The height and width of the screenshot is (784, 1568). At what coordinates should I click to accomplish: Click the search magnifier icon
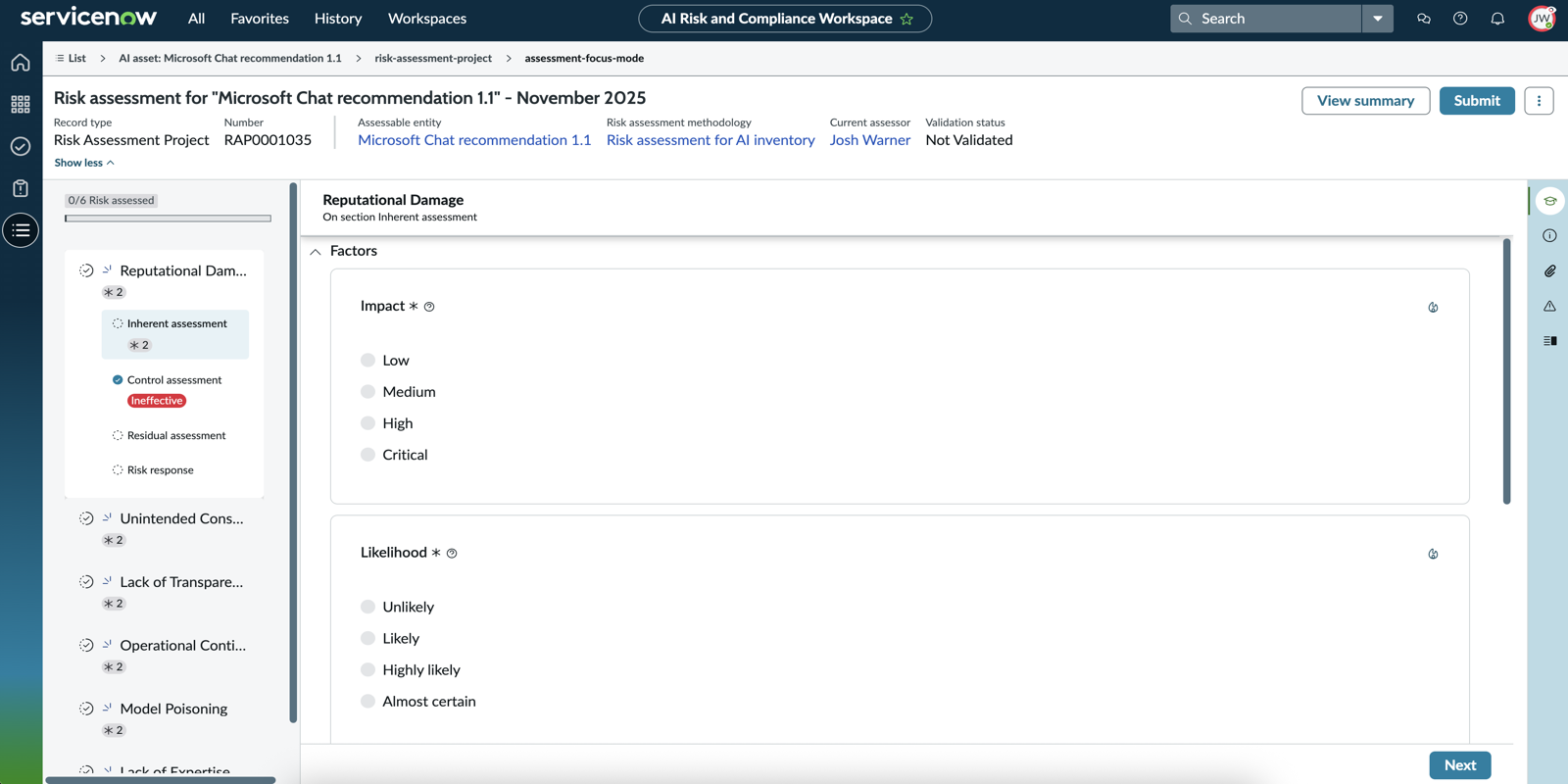(x=1185, y=19)
